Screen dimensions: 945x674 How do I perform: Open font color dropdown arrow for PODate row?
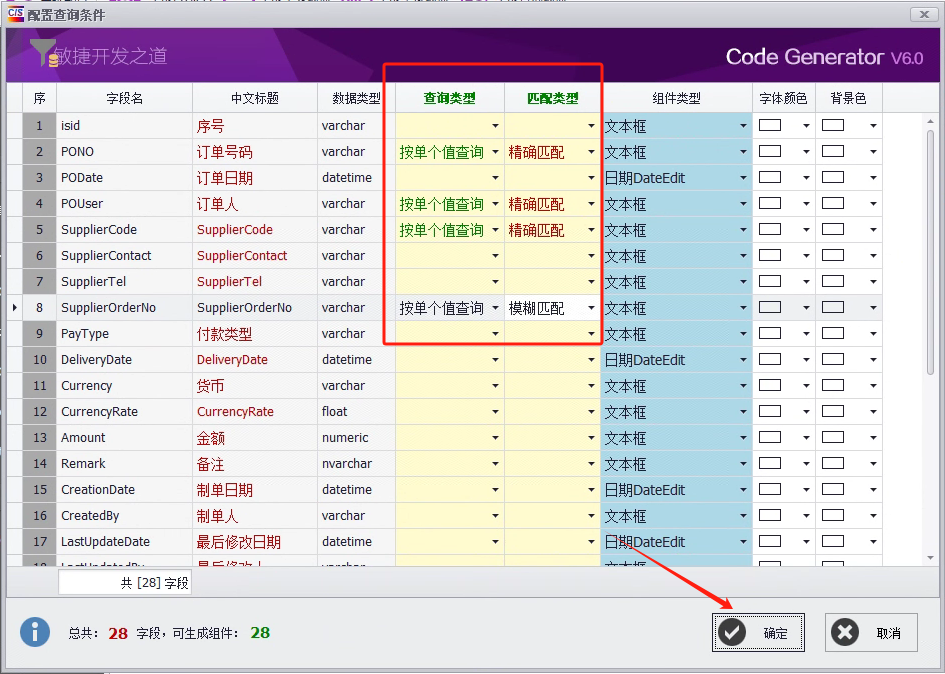pyautogui.click(x=806, y=178)
